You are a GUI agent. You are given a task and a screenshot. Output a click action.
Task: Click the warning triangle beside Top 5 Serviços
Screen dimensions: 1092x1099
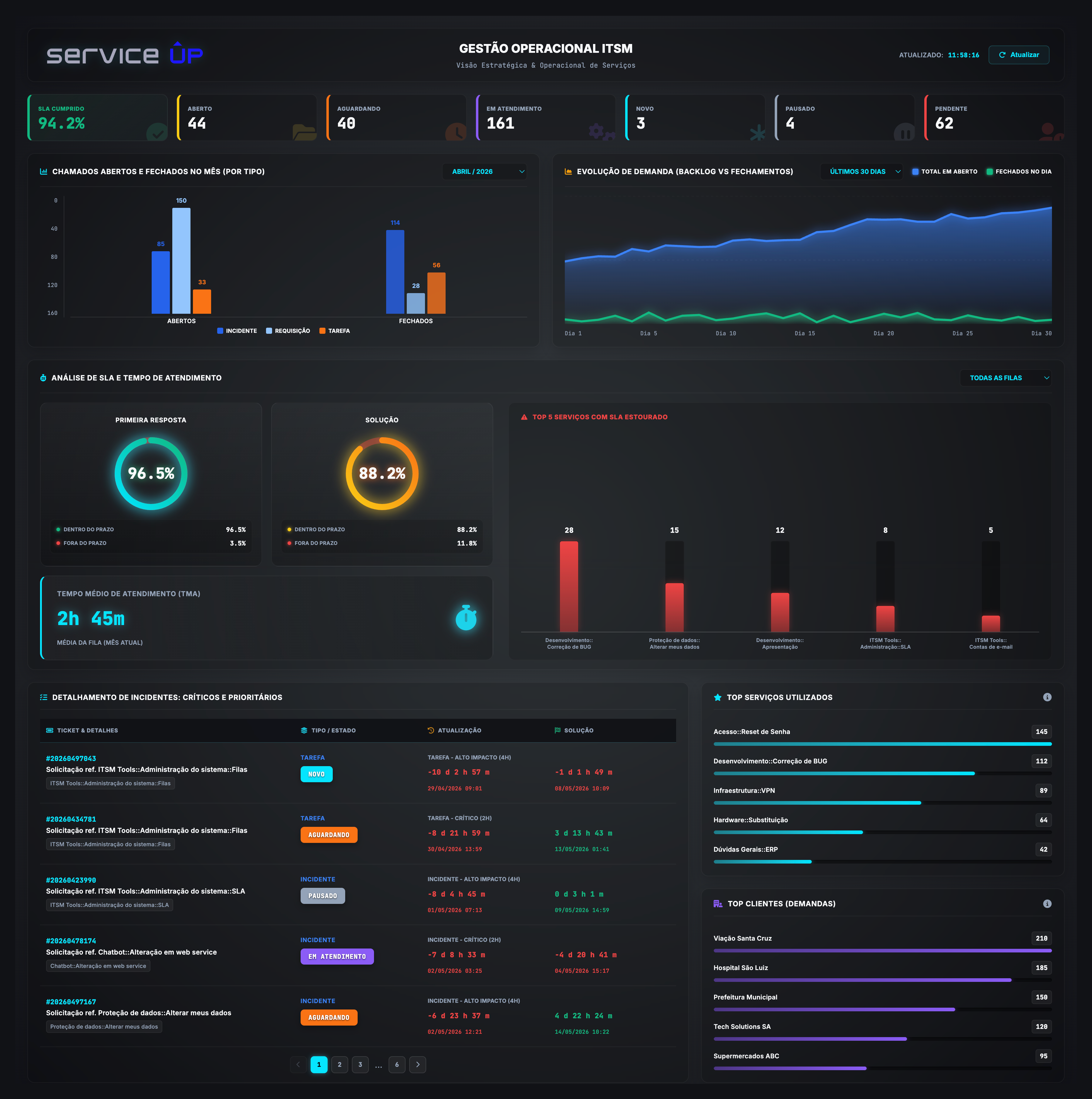click(x=524, y=418)
